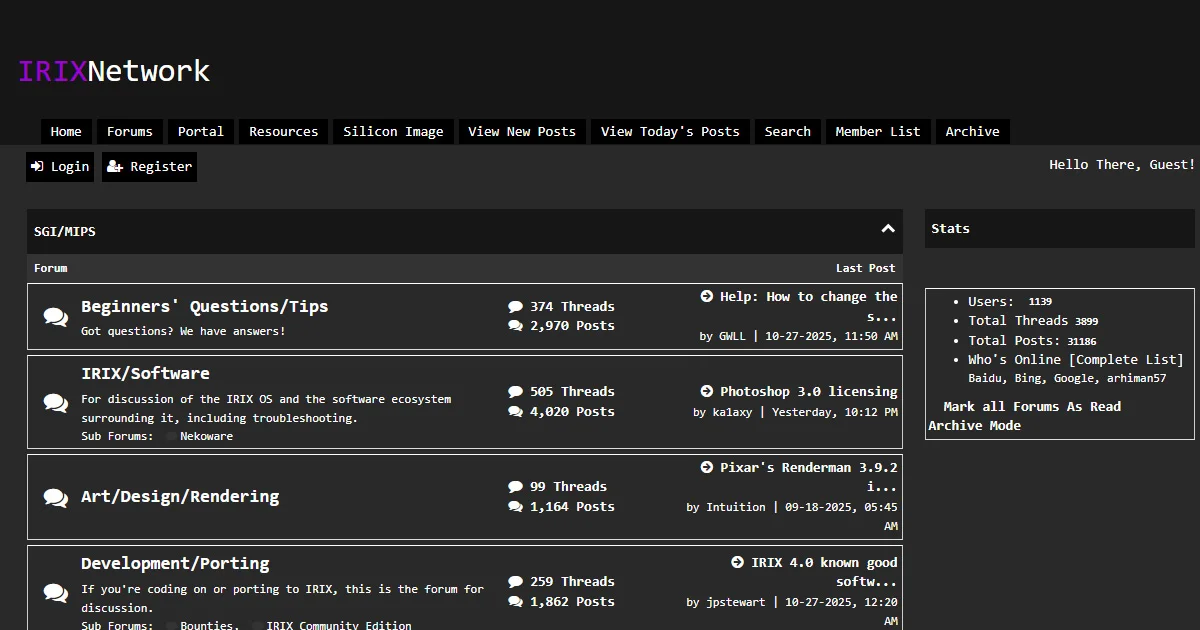Click the user-plus icon on Register button
The width and height of the screenshot is (1200, 630).
[117, 166]
